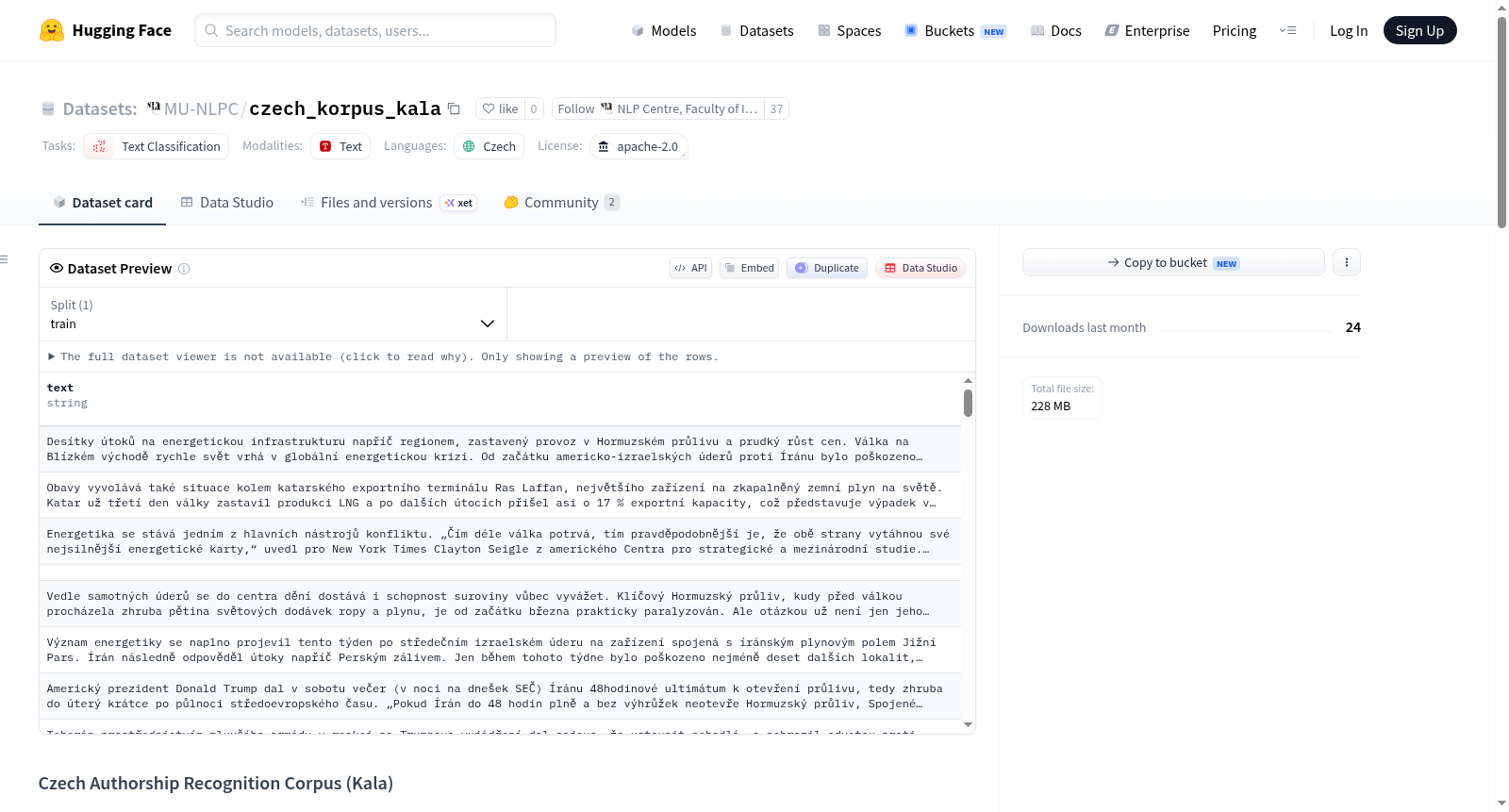Image resolution: width=1509 pixels, height=812 pixels.
Task: Open the API button in preview
Action: pos(690,268)
